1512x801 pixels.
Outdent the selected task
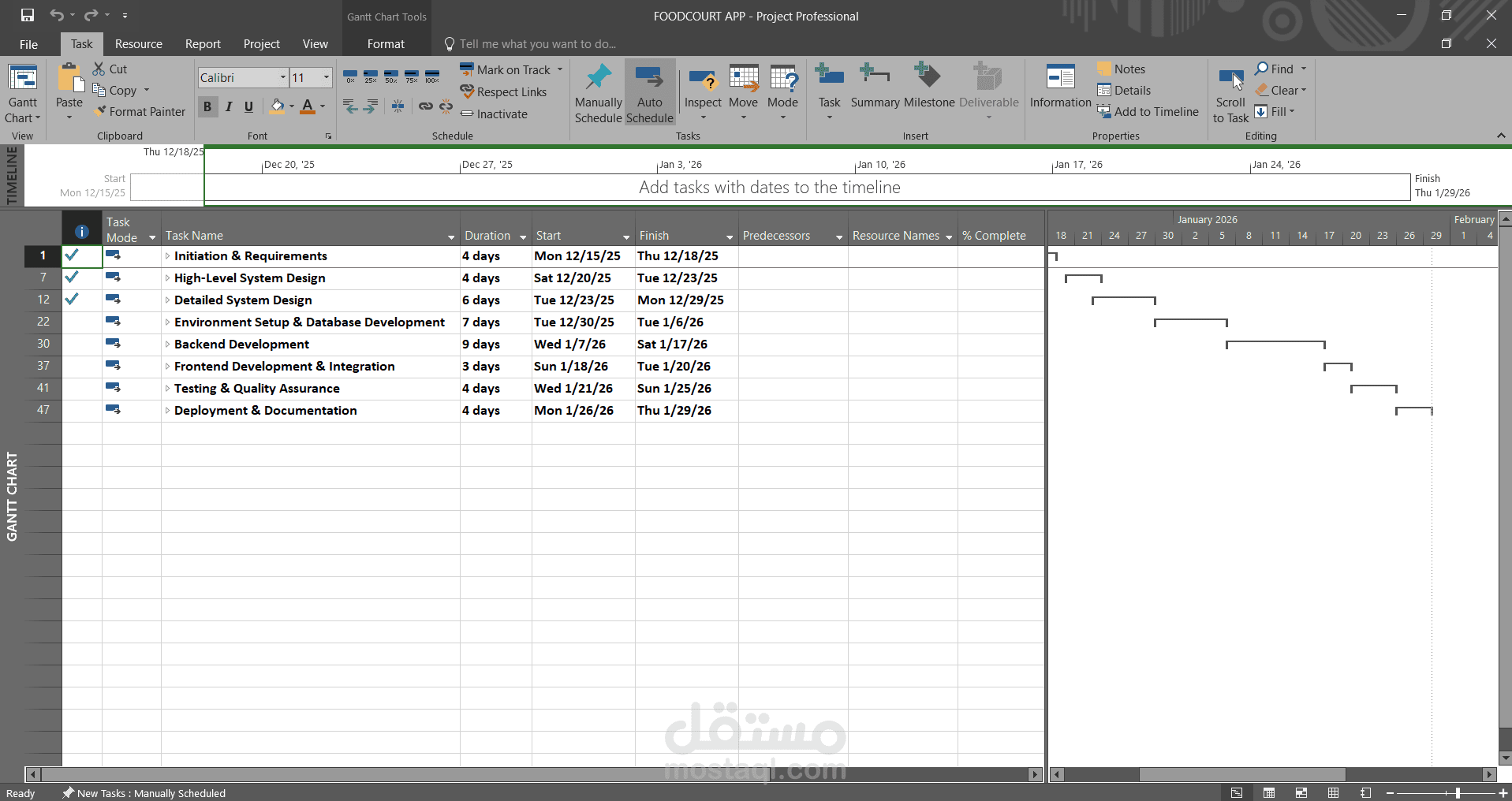pos(350,106)
